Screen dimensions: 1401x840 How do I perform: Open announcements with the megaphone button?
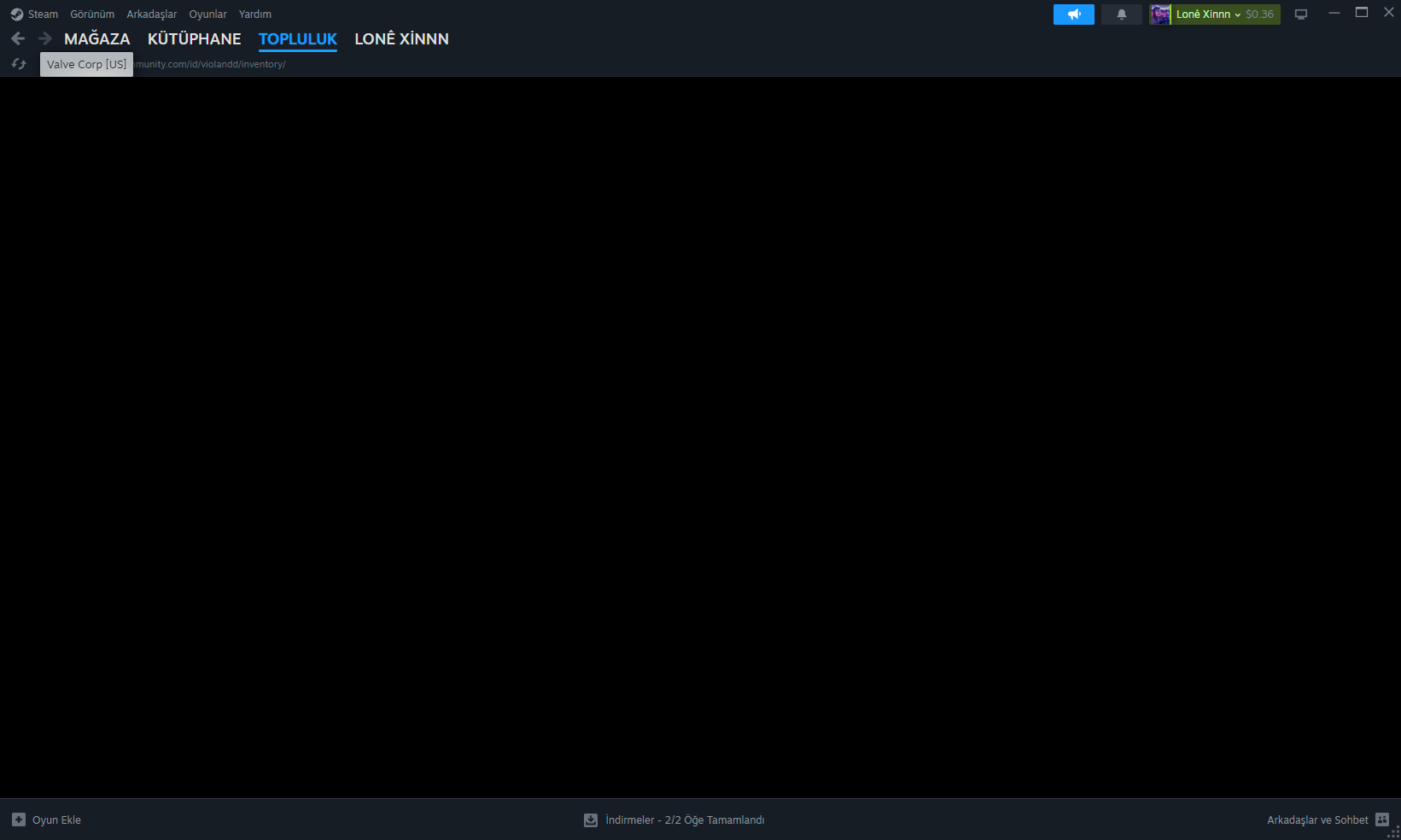1074,15
